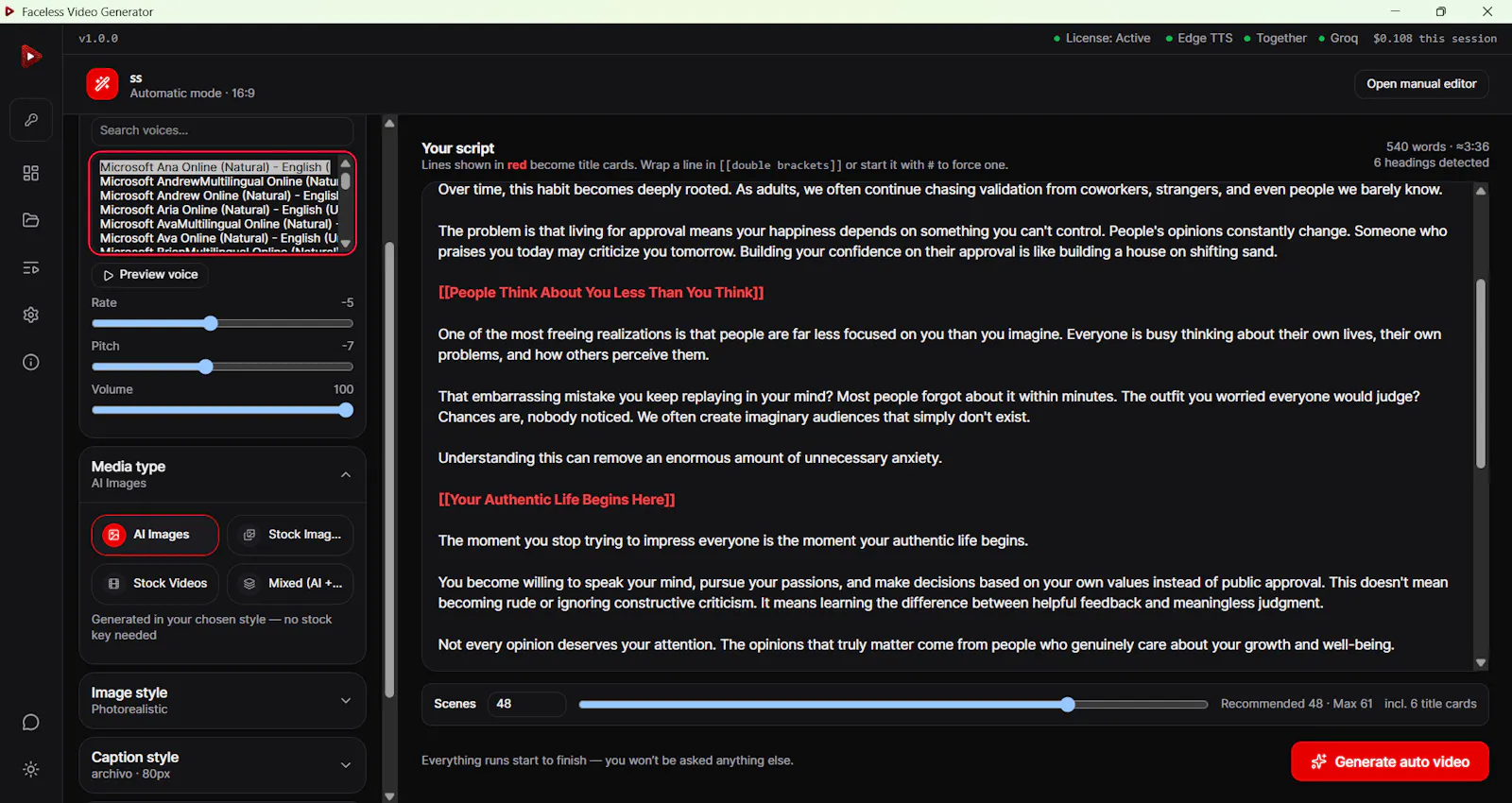The image size is (1512, 803).
Task: Click License: Active status indicator
Action: [x=1102, y=39]
